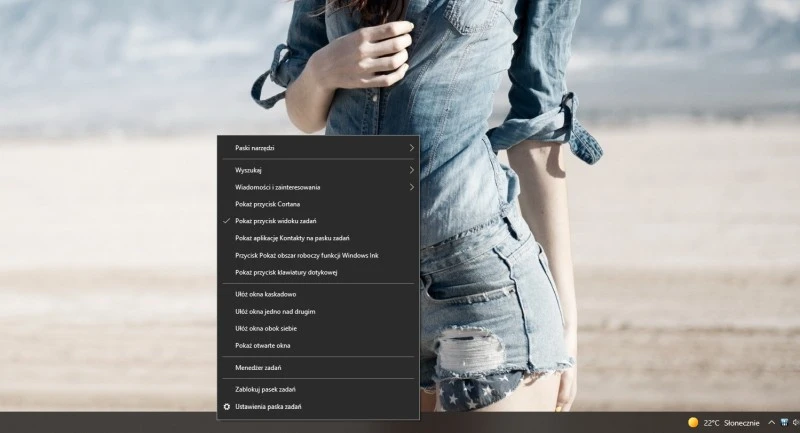Image resolution: width=800 pixels, height=433 pixels.
Task: Open Menedżer zadań from context menu
Action: [x=318, y=368]
